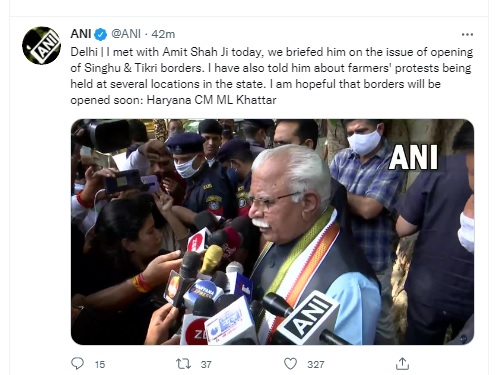
Task: Open the attached press briefing photo
Action: click(x=272, y=232)
